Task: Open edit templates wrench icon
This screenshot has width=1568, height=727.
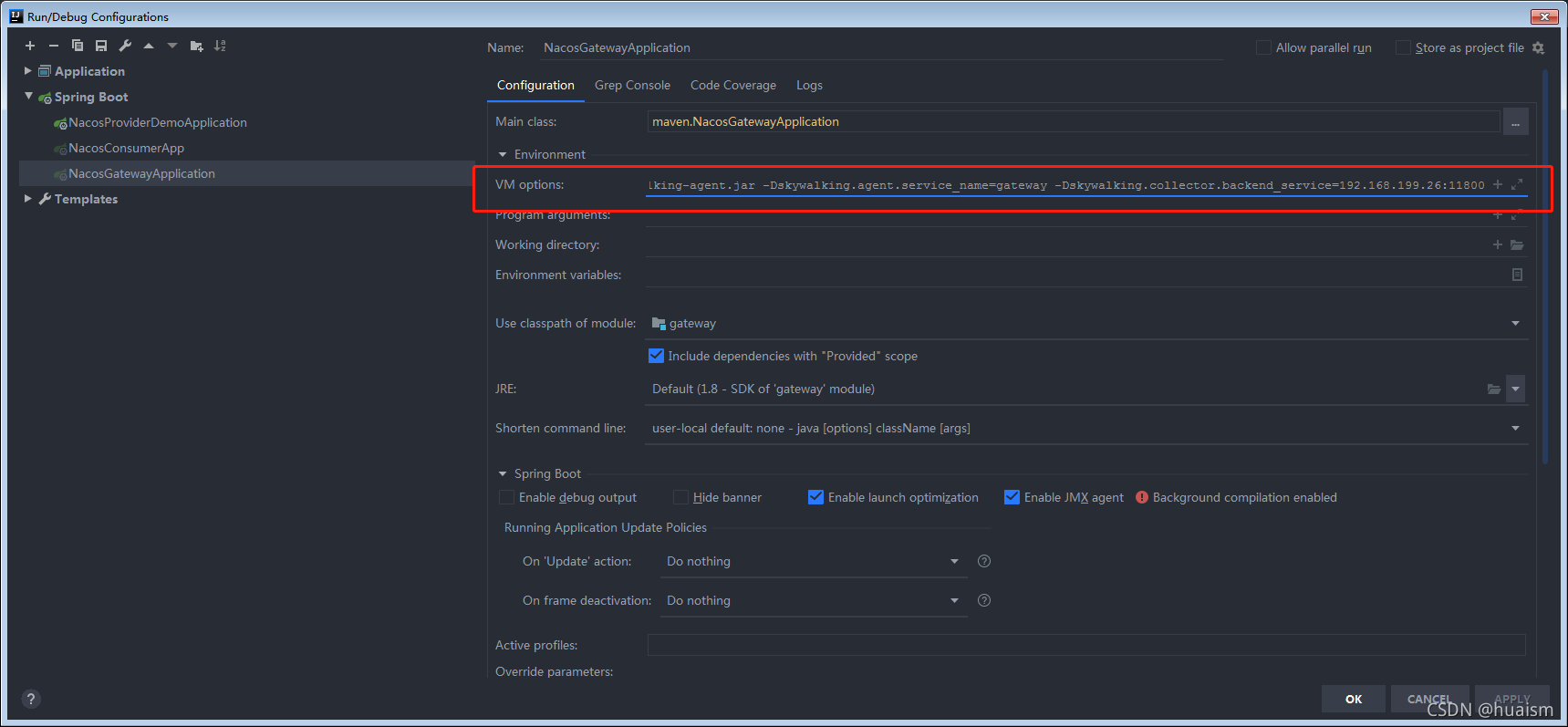Action: tap(125, 46)
